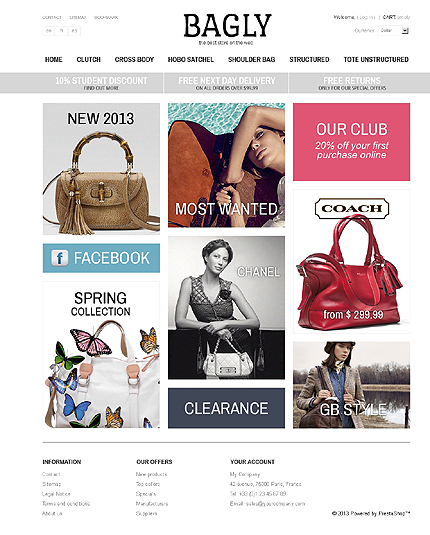Image resolution: width=430 pixels, height=535 pixels.
Task: Open the Chanel black and white photo
Action: click(x=226, y=307)
